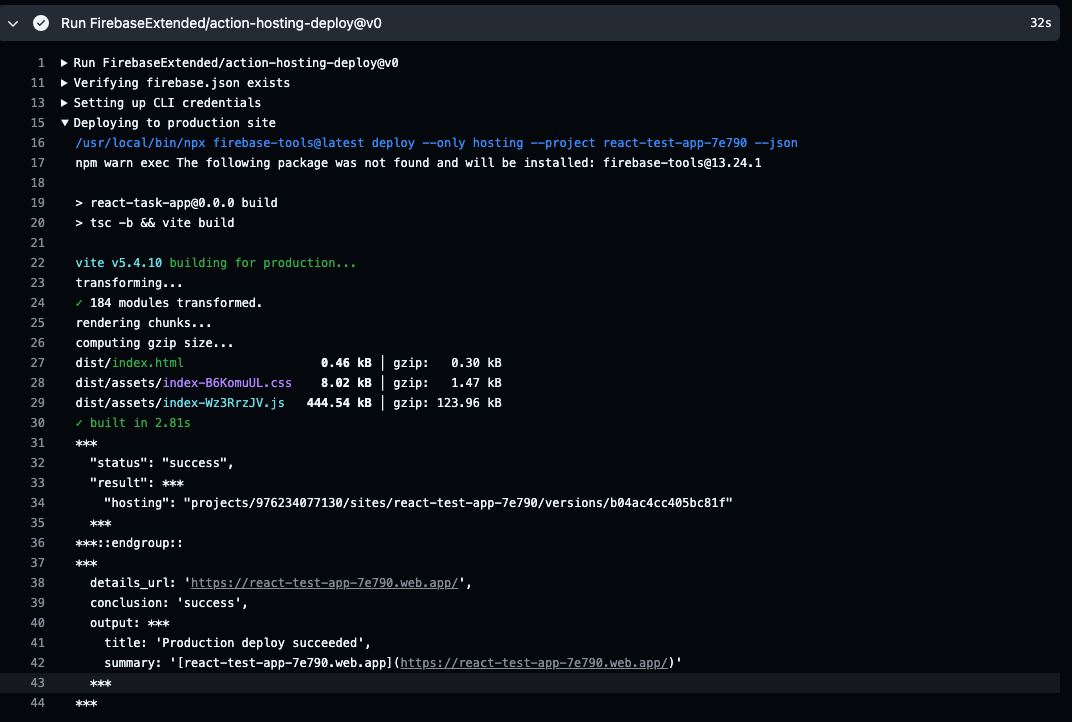This screenshot has height=722, width=1072.
Task: Open the details_url react-test-app-7e790.web.app link
Action: tap(325, 583)
